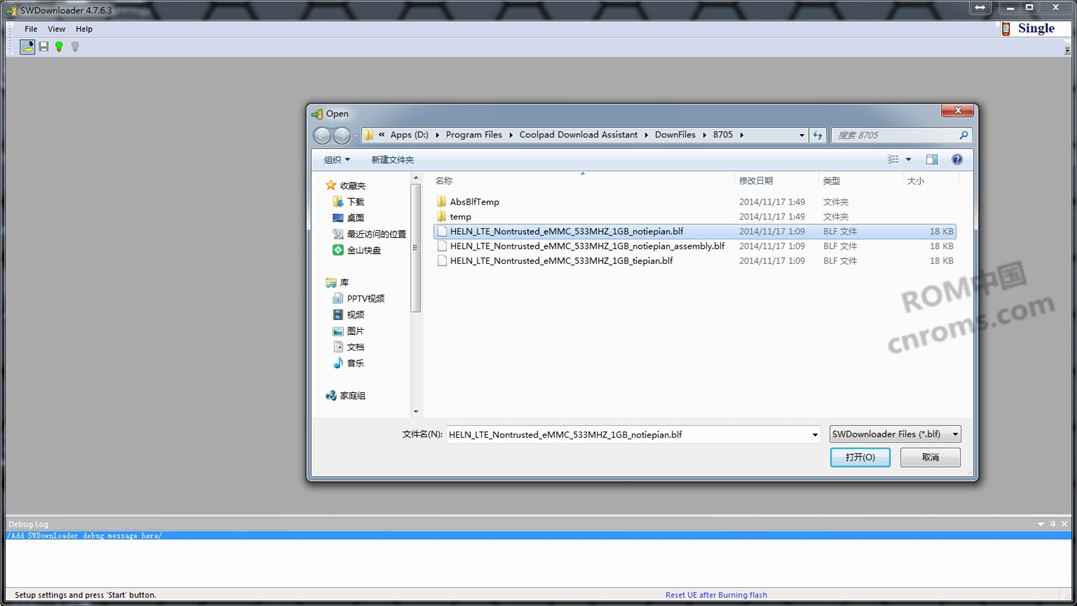
Task: Click the open BLF file toolbar icon
Action: click(x=27, y=47)
